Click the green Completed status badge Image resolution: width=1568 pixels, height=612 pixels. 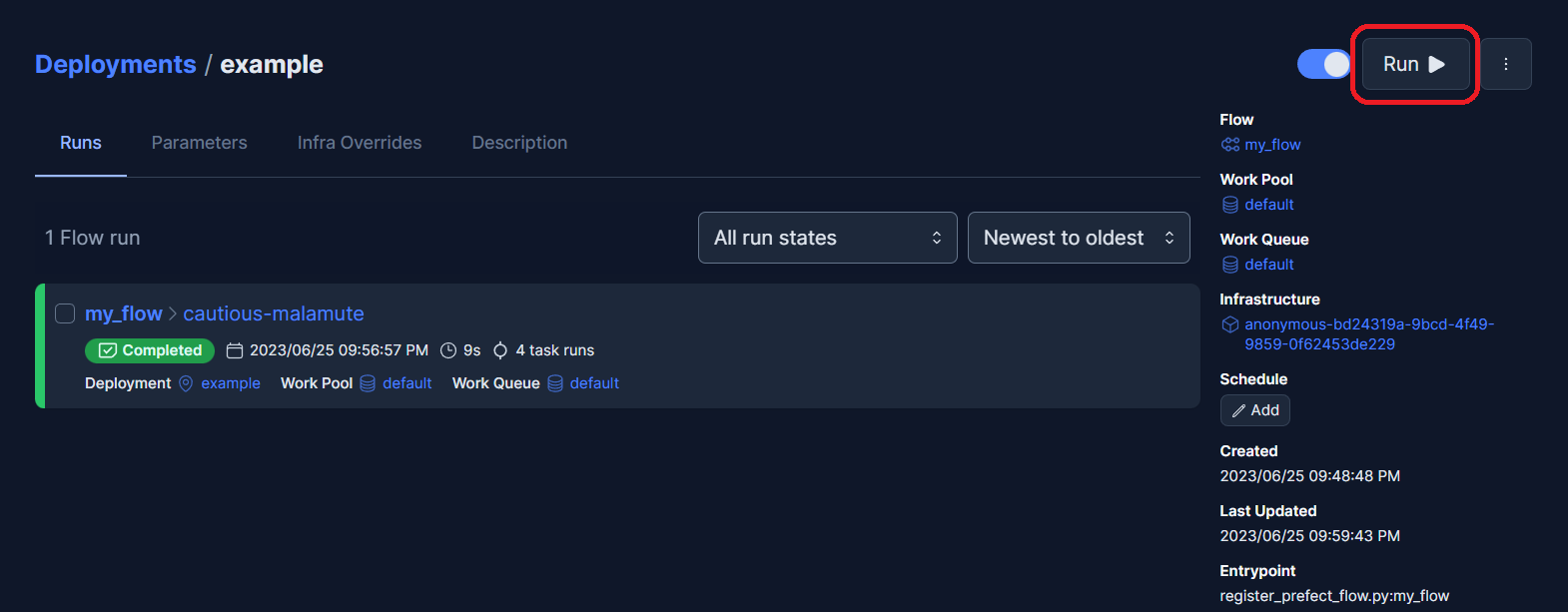click(150, 350)
